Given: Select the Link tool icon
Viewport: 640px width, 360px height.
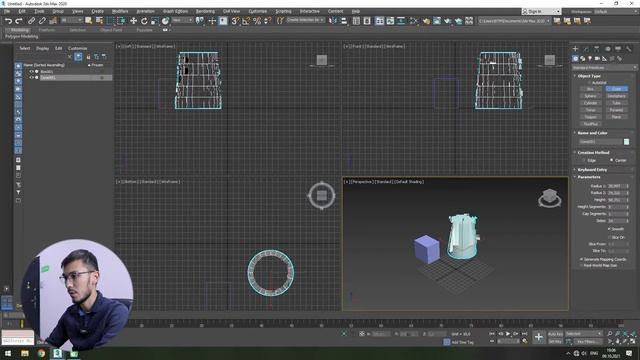Looking at the screenshot, I should (31, 21).
